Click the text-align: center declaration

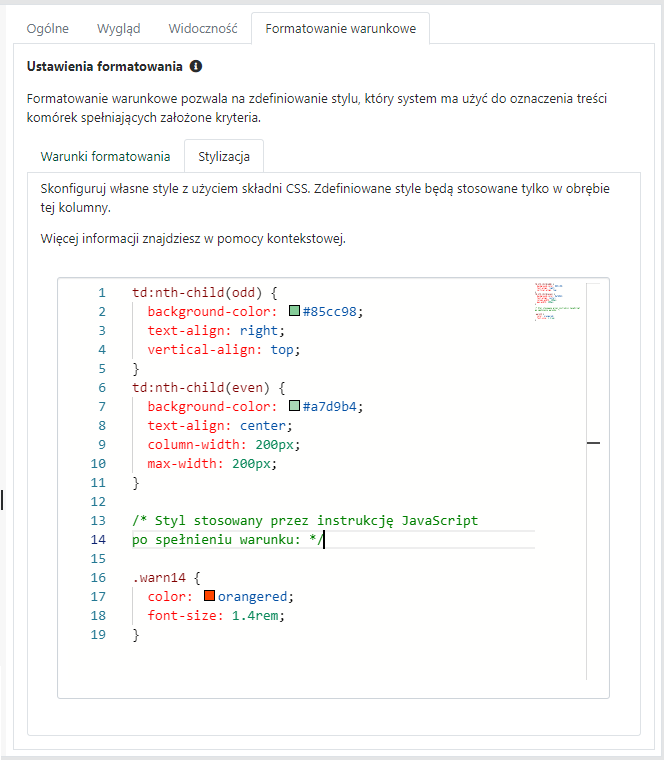220,426
